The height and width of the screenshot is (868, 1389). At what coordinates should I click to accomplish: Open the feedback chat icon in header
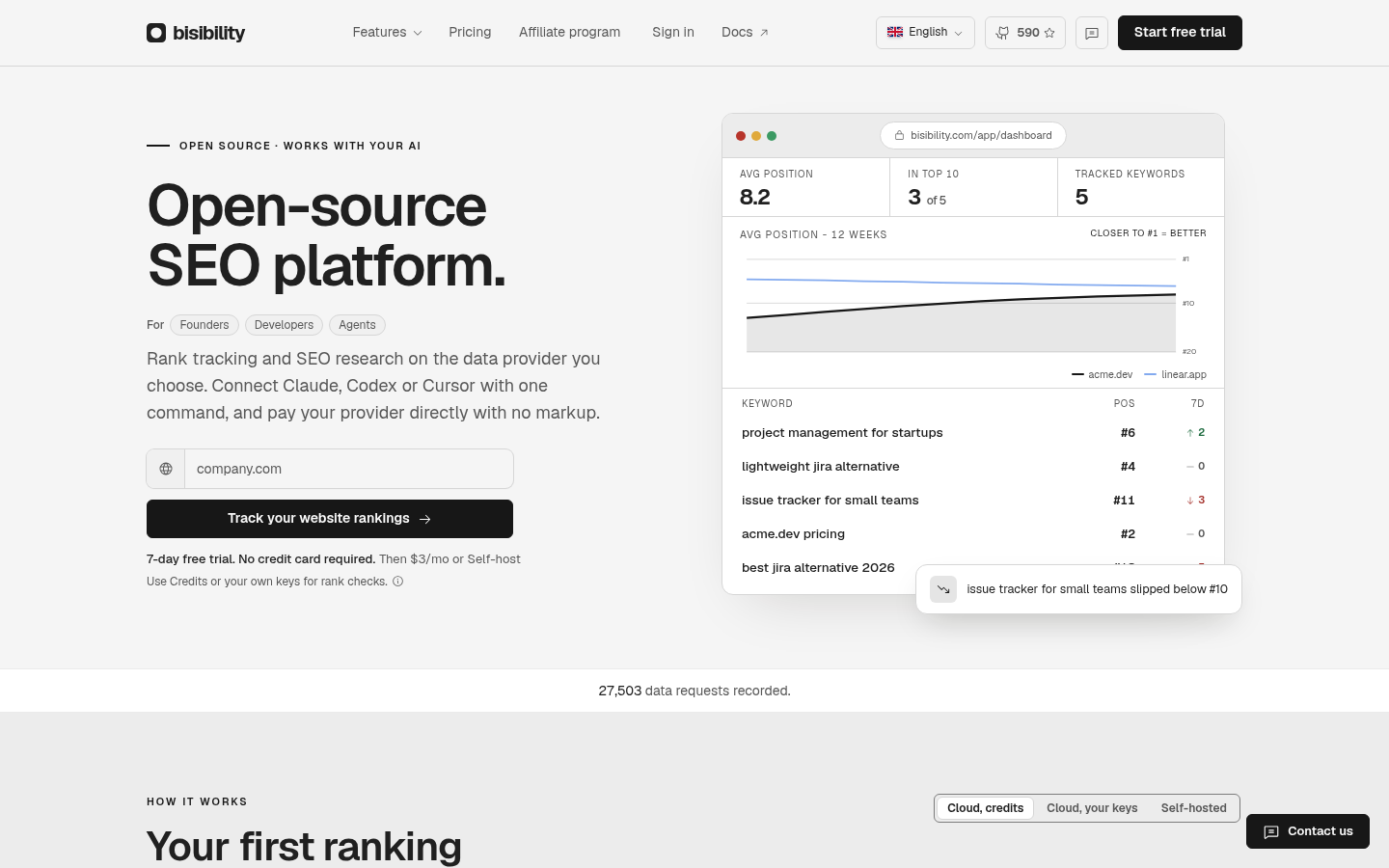[1092, 33]
